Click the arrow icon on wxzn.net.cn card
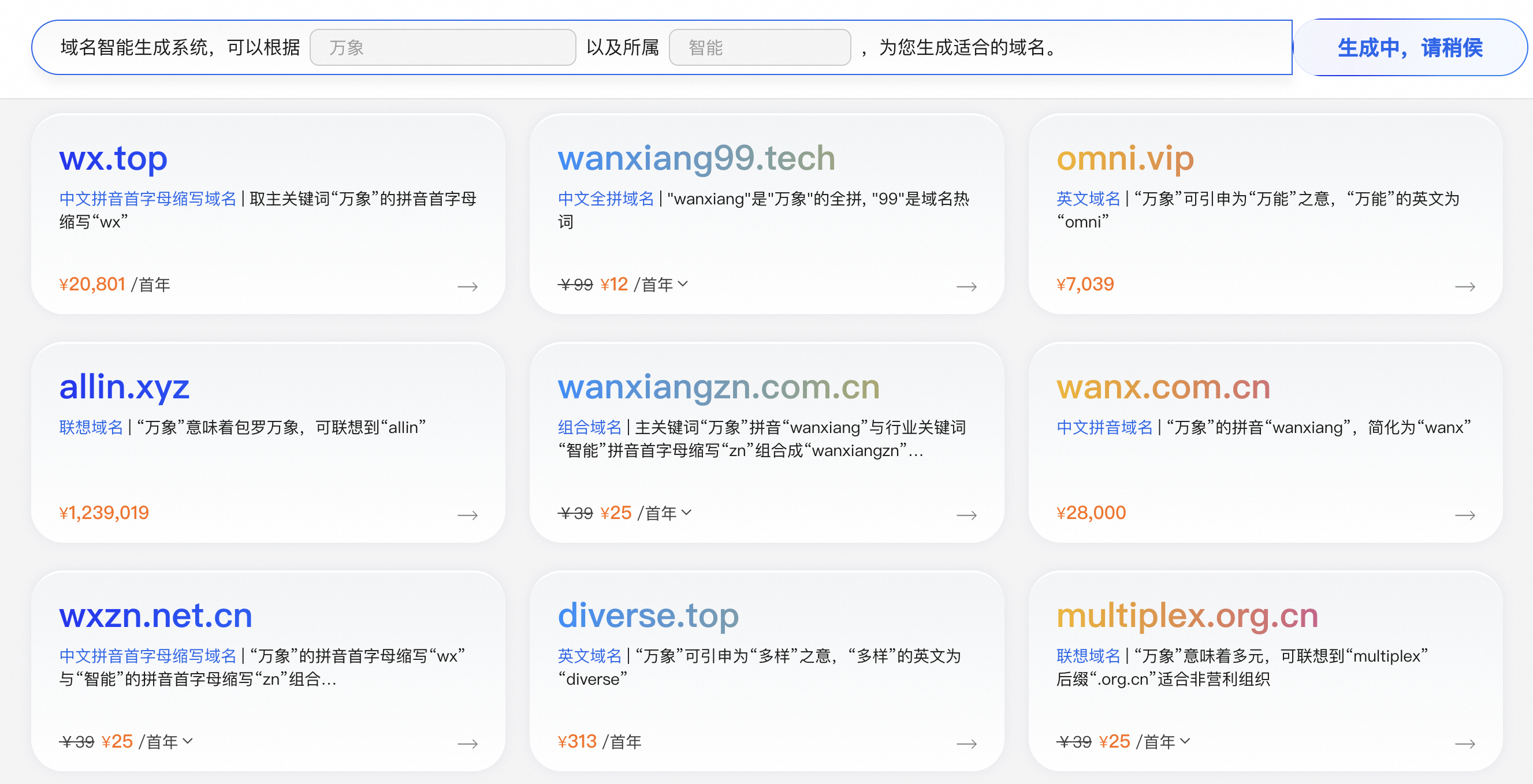This screenshot has width=1533, height=784. click(467, 744)
